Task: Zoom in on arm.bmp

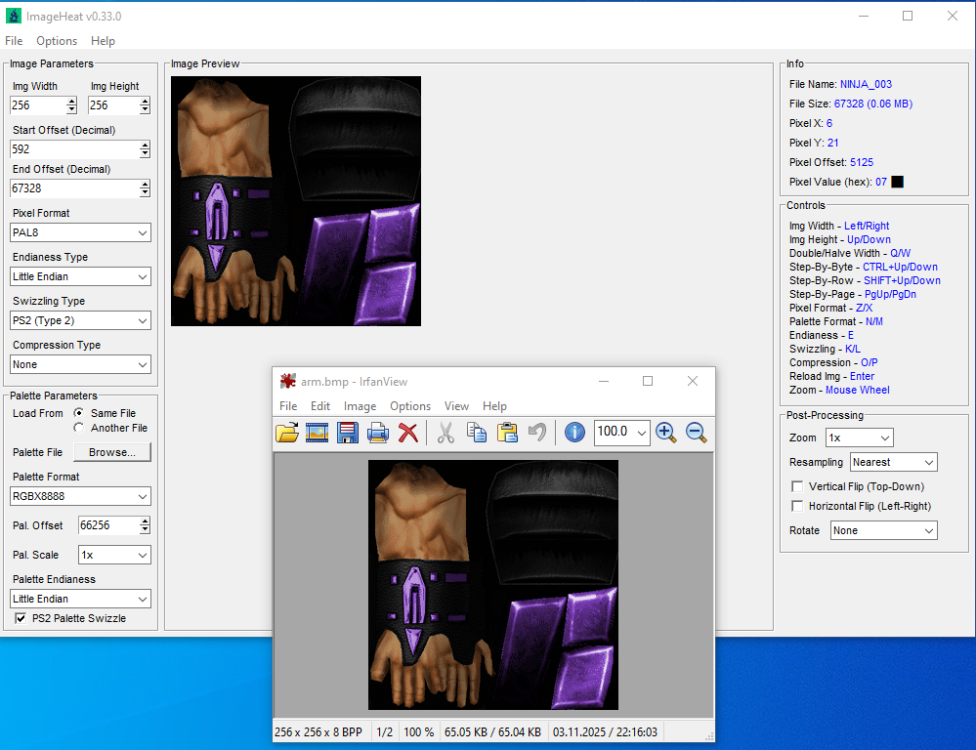Action: pos(666,432)
